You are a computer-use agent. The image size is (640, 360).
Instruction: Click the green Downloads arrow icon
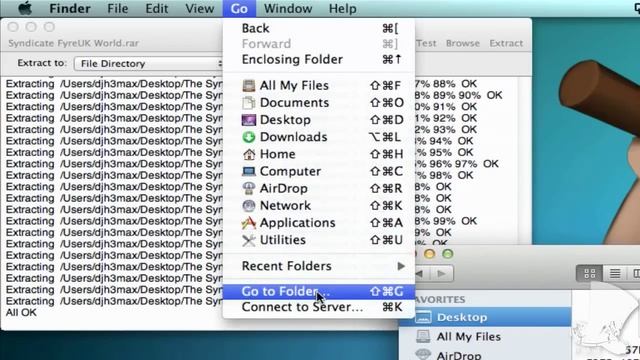pos(249,137)
